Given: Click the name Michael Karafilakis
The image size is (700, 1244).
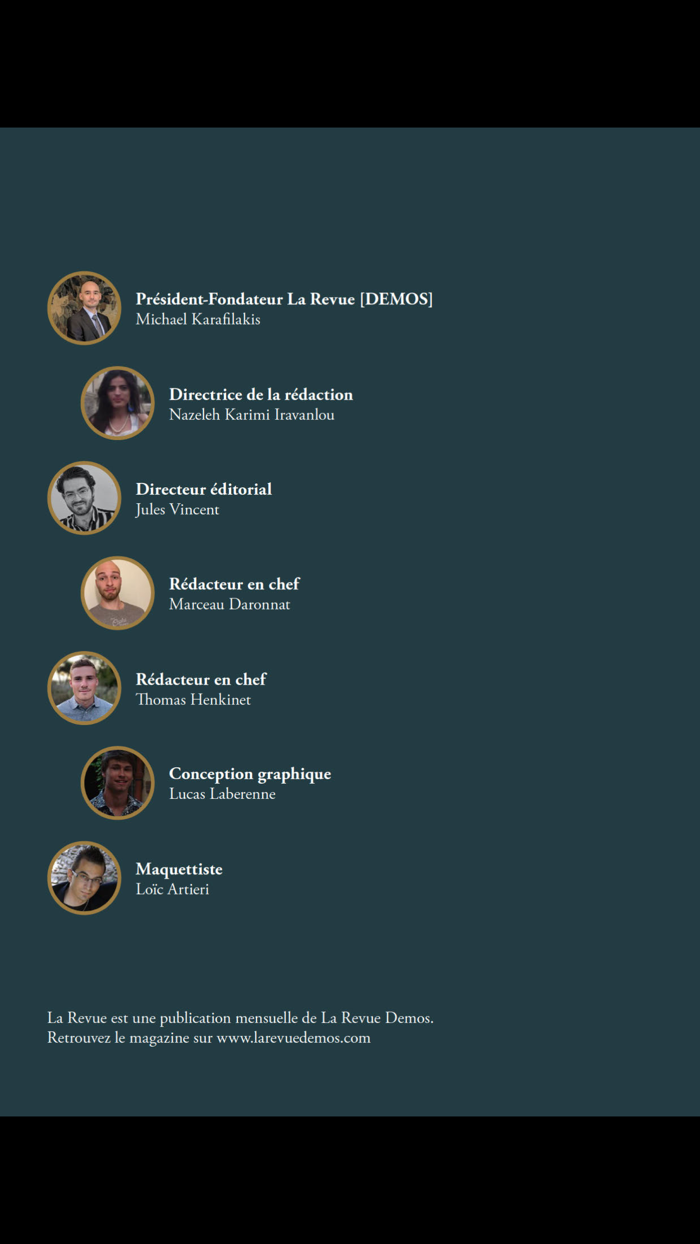Looking at the screenshot, I should click(198, 320).
